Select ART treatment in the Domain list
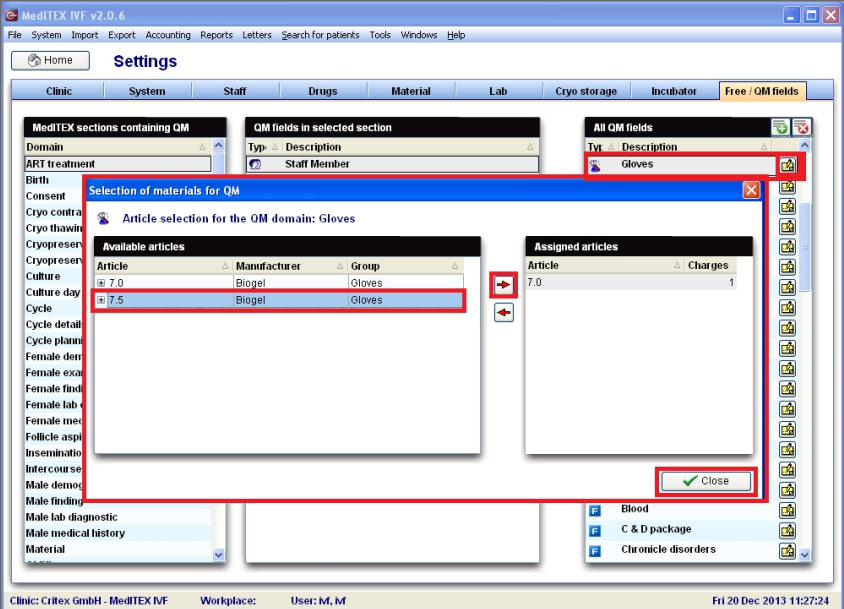This screenshot has height=609, width=844. [x=118, y=164]
